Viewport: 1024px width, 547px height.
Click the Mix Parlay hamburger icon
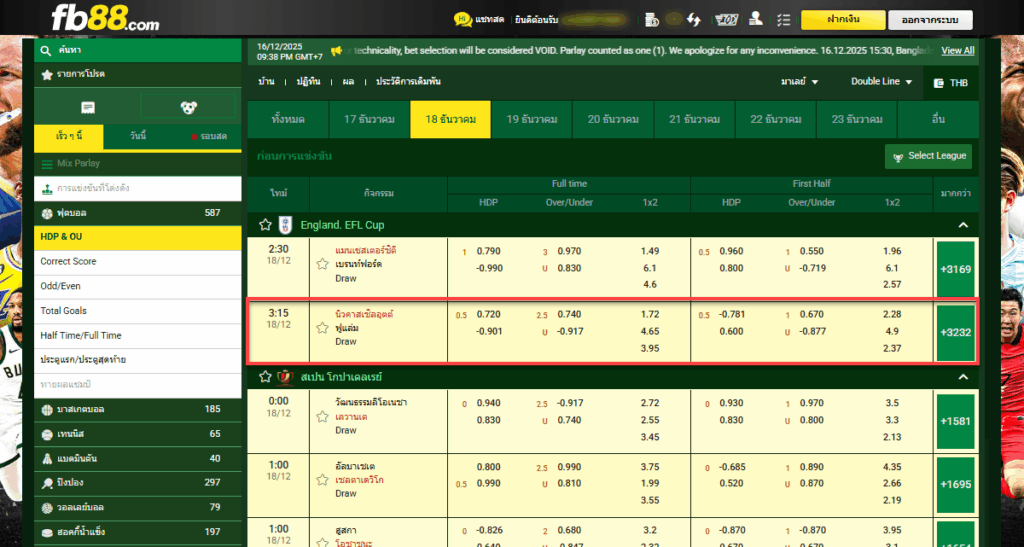[47, 164]
